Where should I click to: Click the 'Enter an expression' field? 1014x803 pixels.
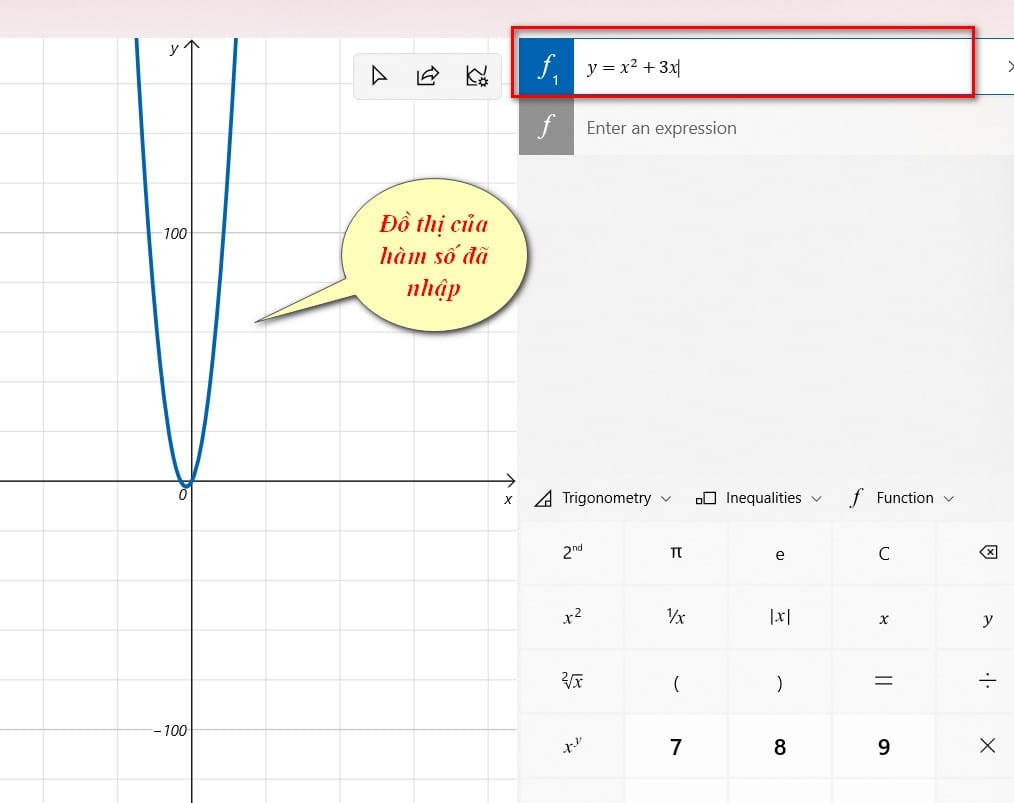pyautogui.click(x=793, y=127)
